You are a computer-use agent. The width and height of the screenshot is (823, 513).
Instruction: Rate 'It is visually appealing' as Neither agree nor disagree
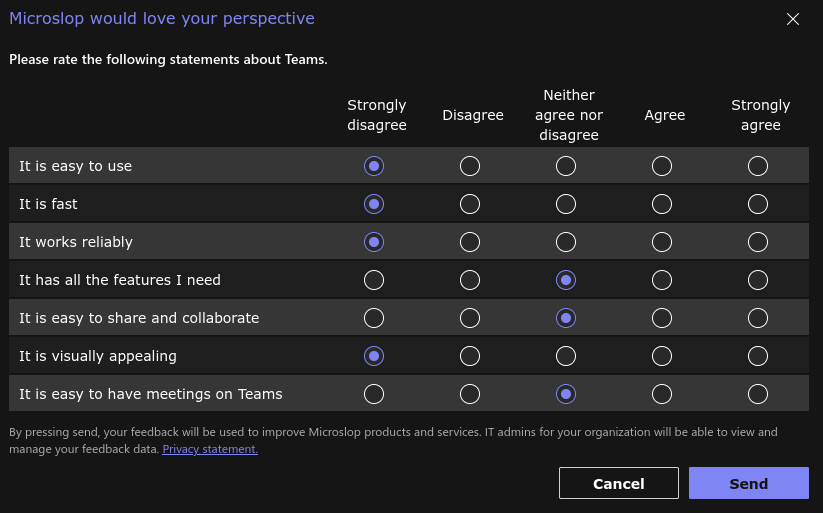(x=566, y=356)
